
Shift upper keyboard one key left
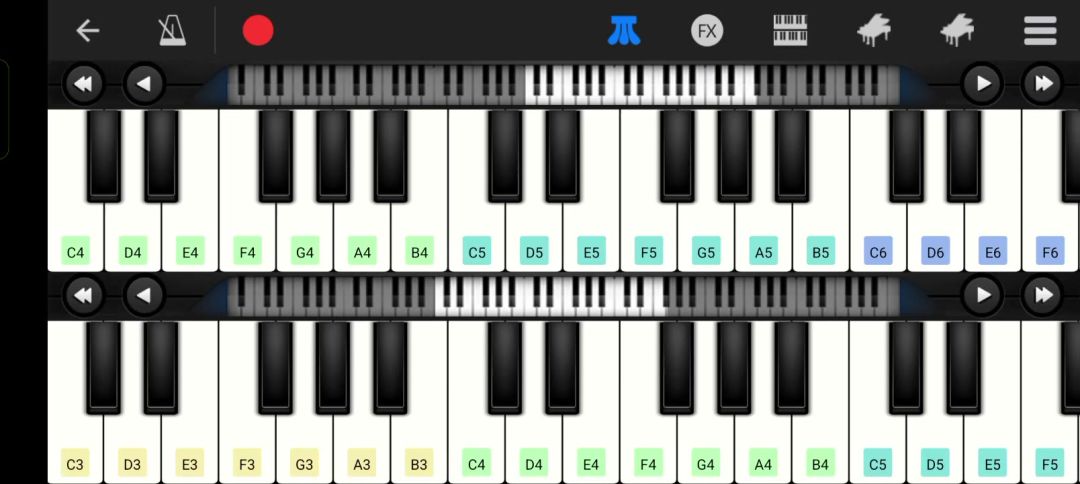point(143,84)
